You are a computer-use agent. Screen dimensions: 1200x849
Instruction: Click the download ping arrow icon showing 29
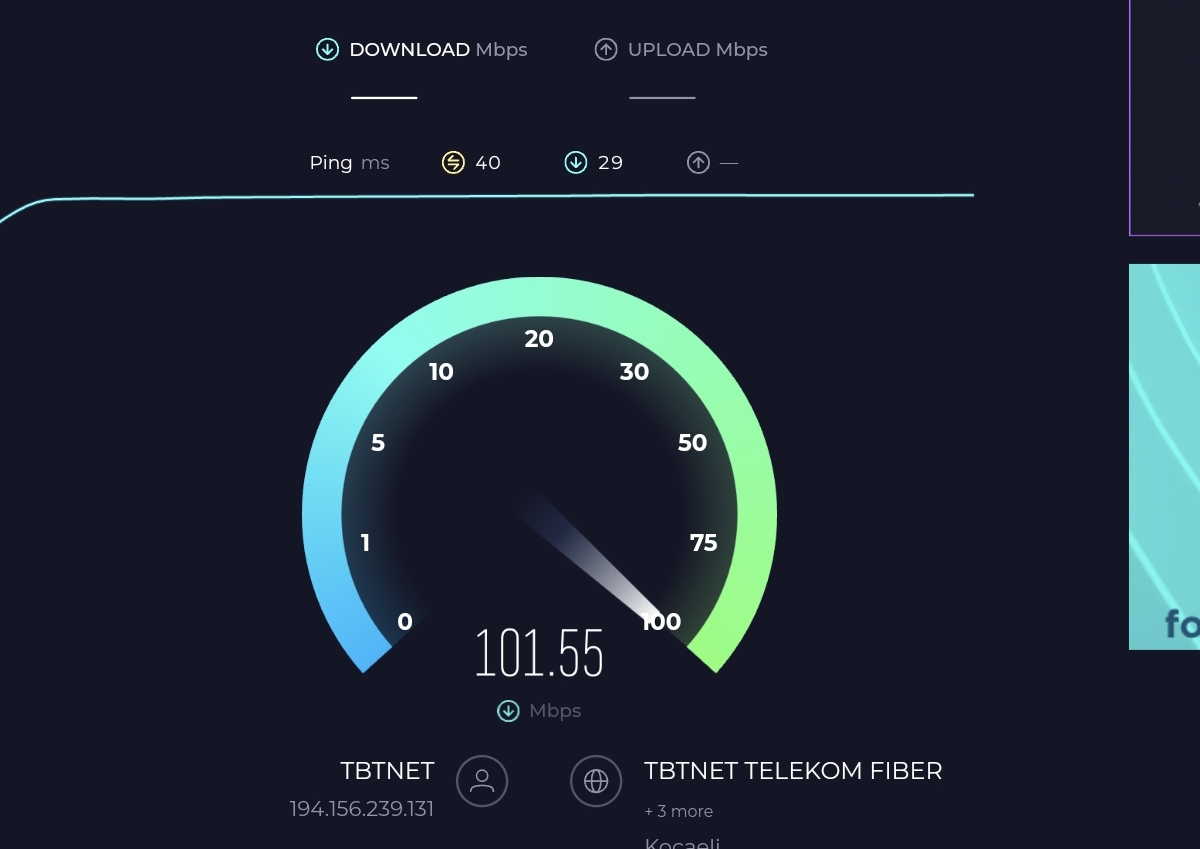pyautogui.click(x=576, y=162)
